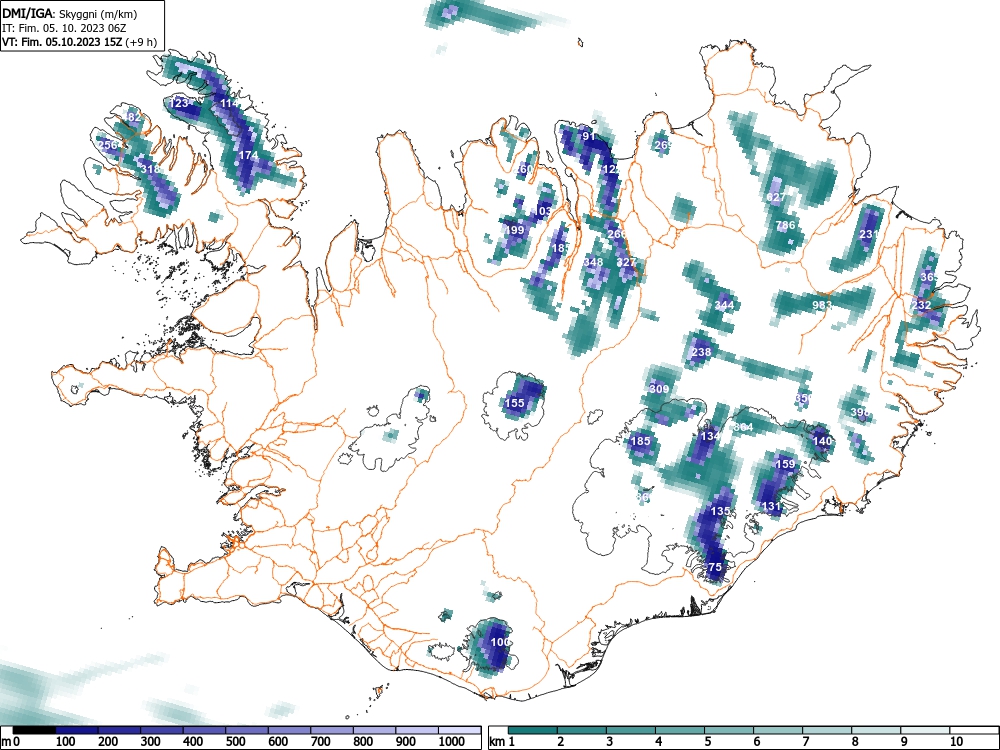
Task: Click the visibility value 256 on the map
Action: [x=108, y=145]
